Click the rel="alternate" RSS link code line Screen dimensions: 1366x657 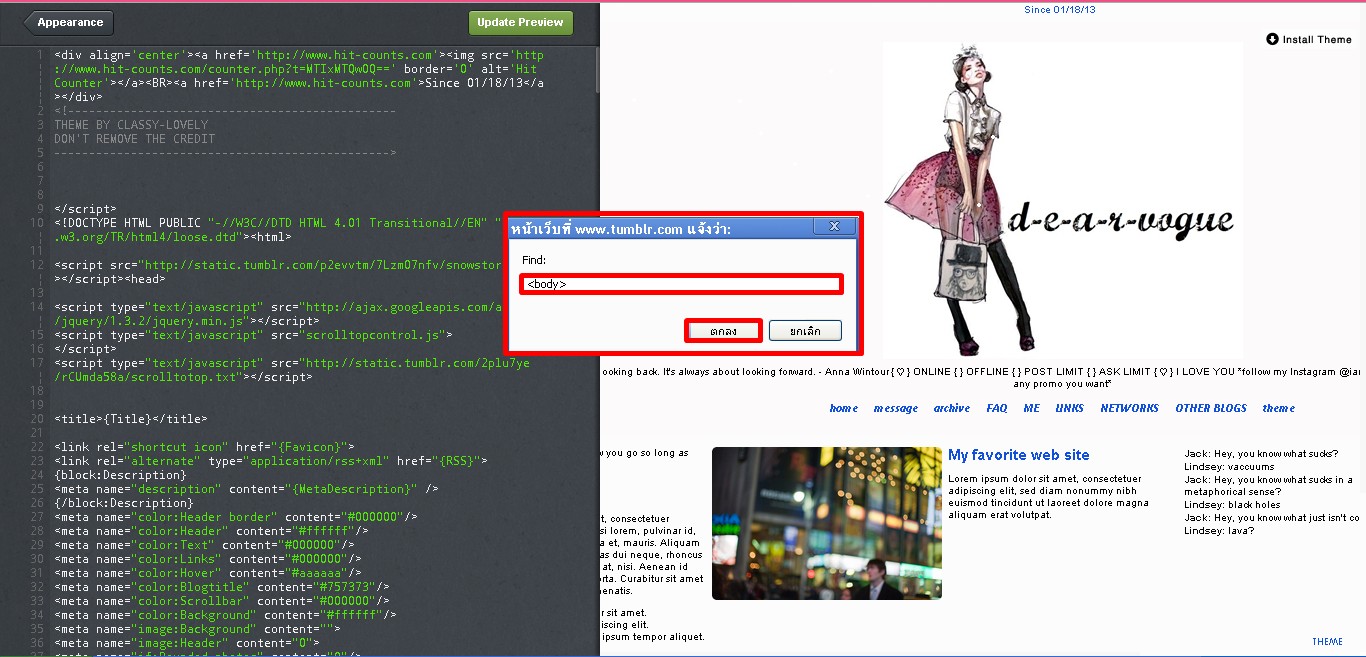point(271,461)
